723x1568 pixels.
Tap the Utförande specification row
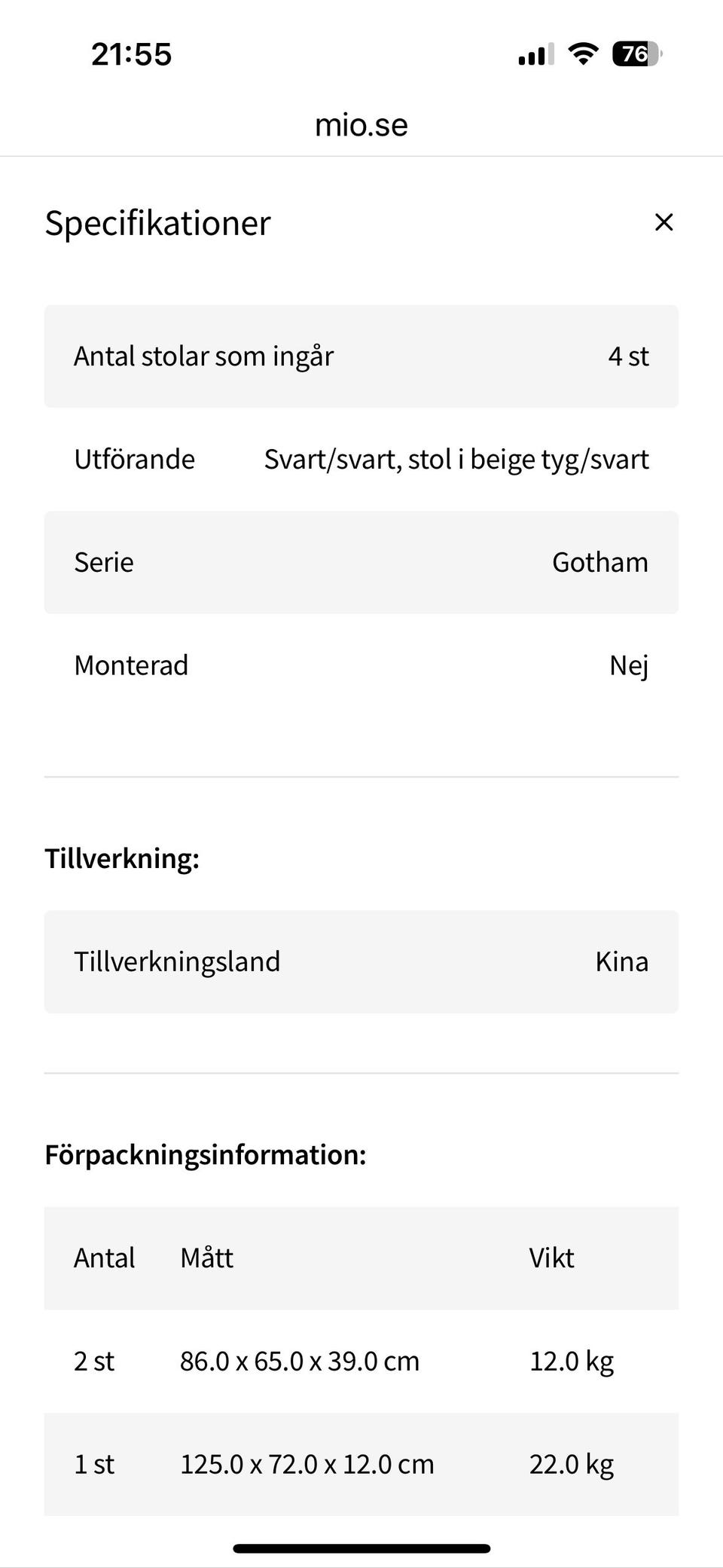click(x=361, y=460)
